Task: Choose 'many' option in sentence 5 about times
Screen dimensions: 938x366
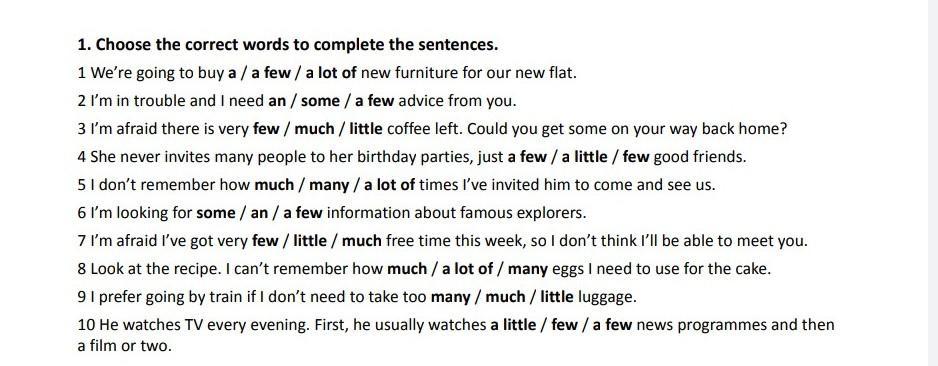Action: point(329,185)
